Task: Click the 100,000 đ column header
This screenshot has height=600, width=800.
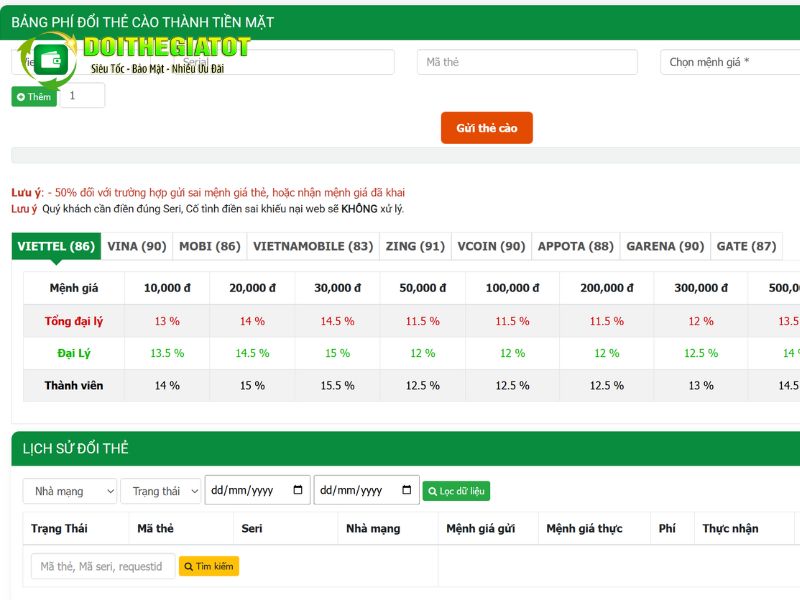Action: [x=512, y=288]
